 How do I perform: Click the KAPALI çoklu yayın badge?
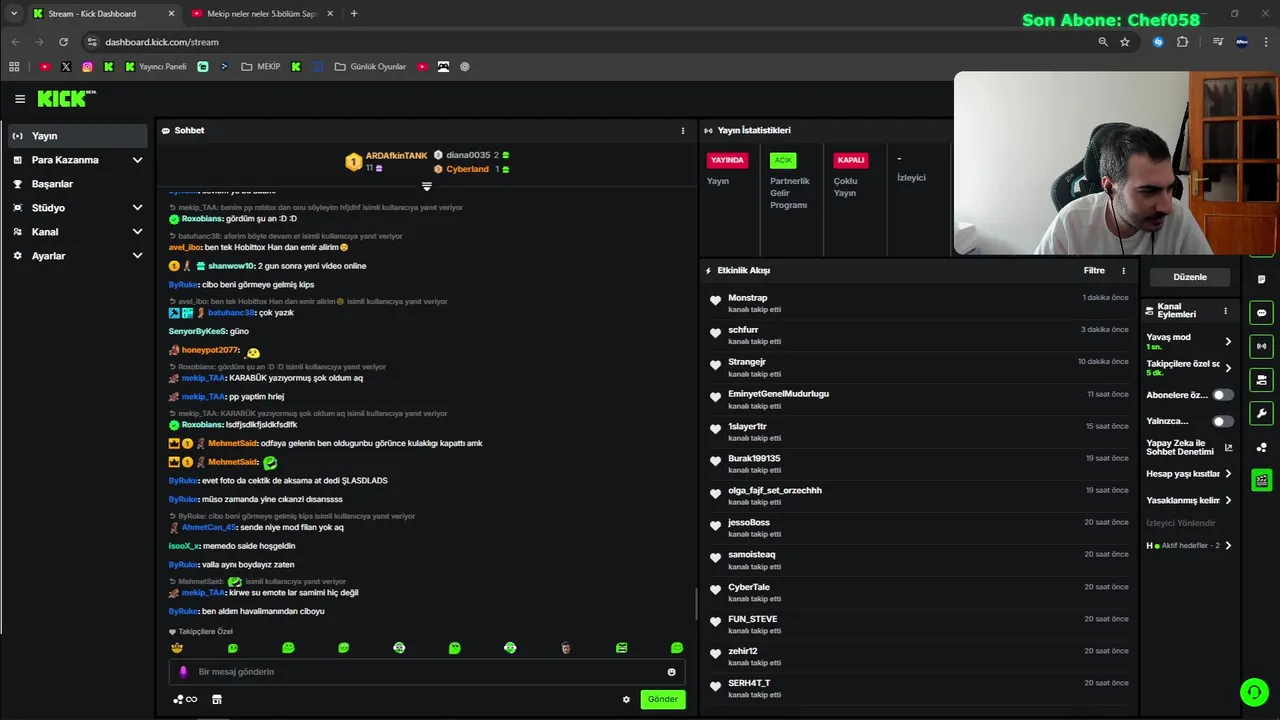click(x=851, y=160)
